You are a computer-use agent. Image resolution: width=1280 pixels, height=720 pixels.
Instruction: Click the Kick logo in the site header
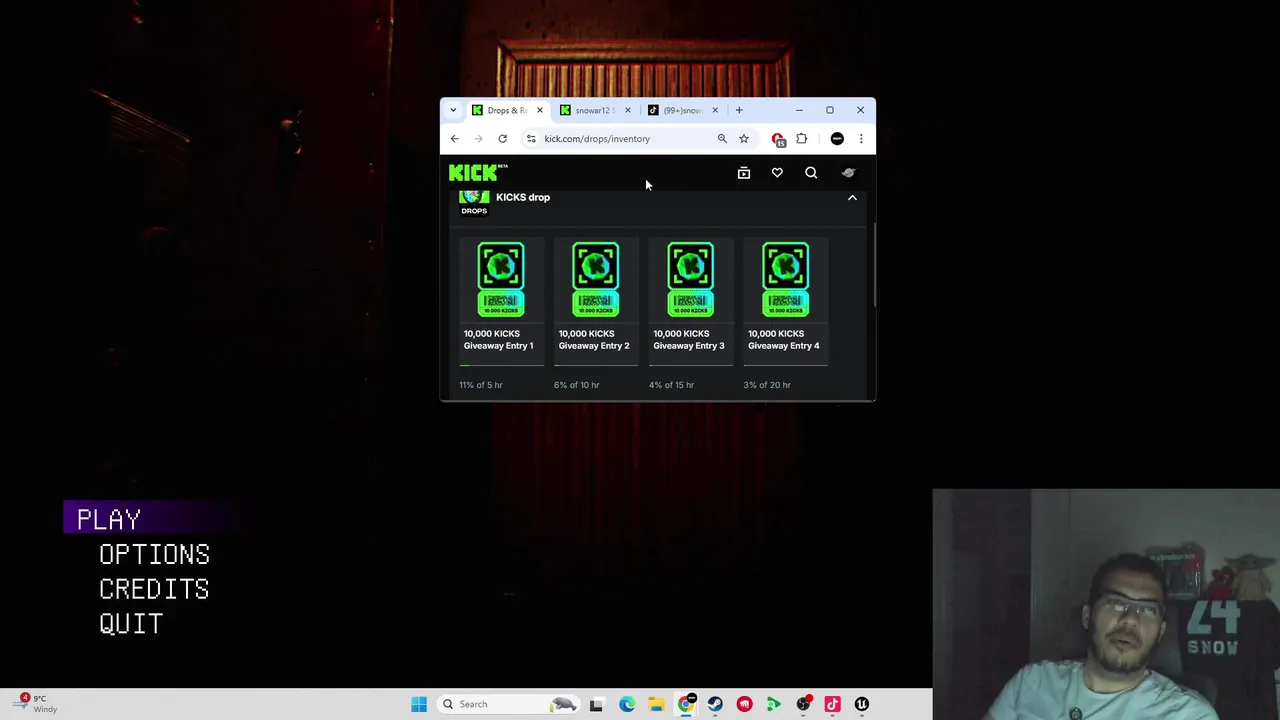tap(477, 173)
